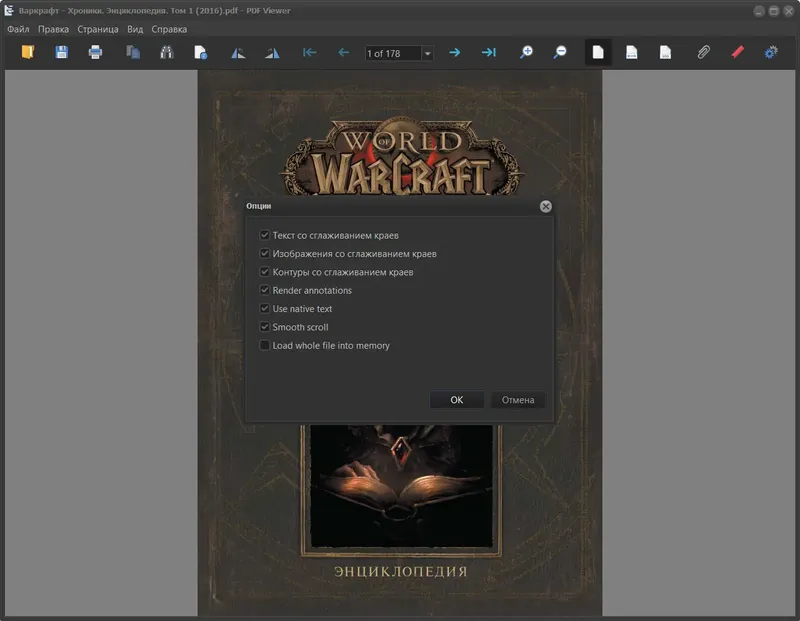
Task: Activate search with the binoculars icon
Action: (167, 51)
